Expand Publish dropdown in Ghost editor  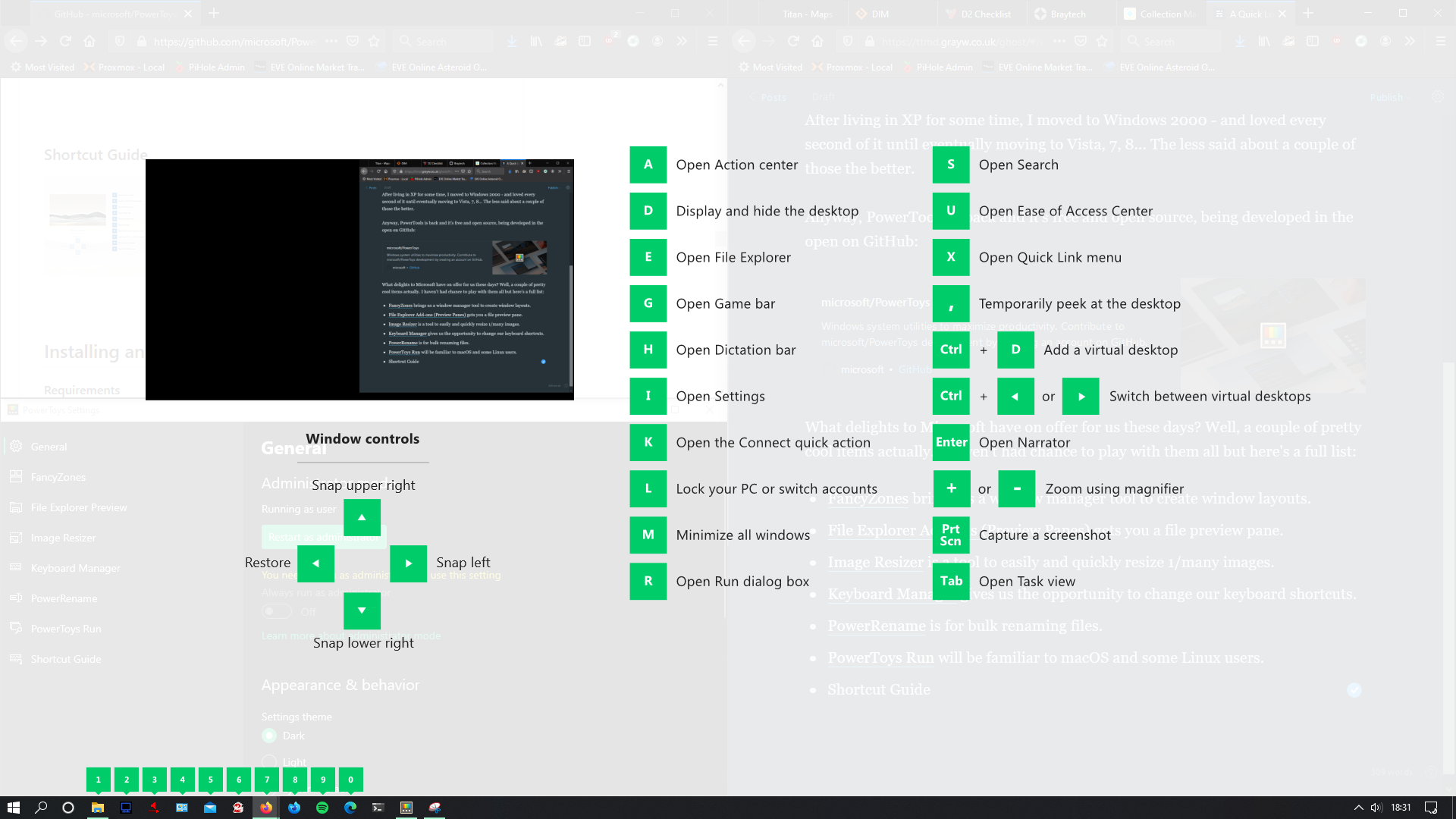click(x=1390, y=97)
